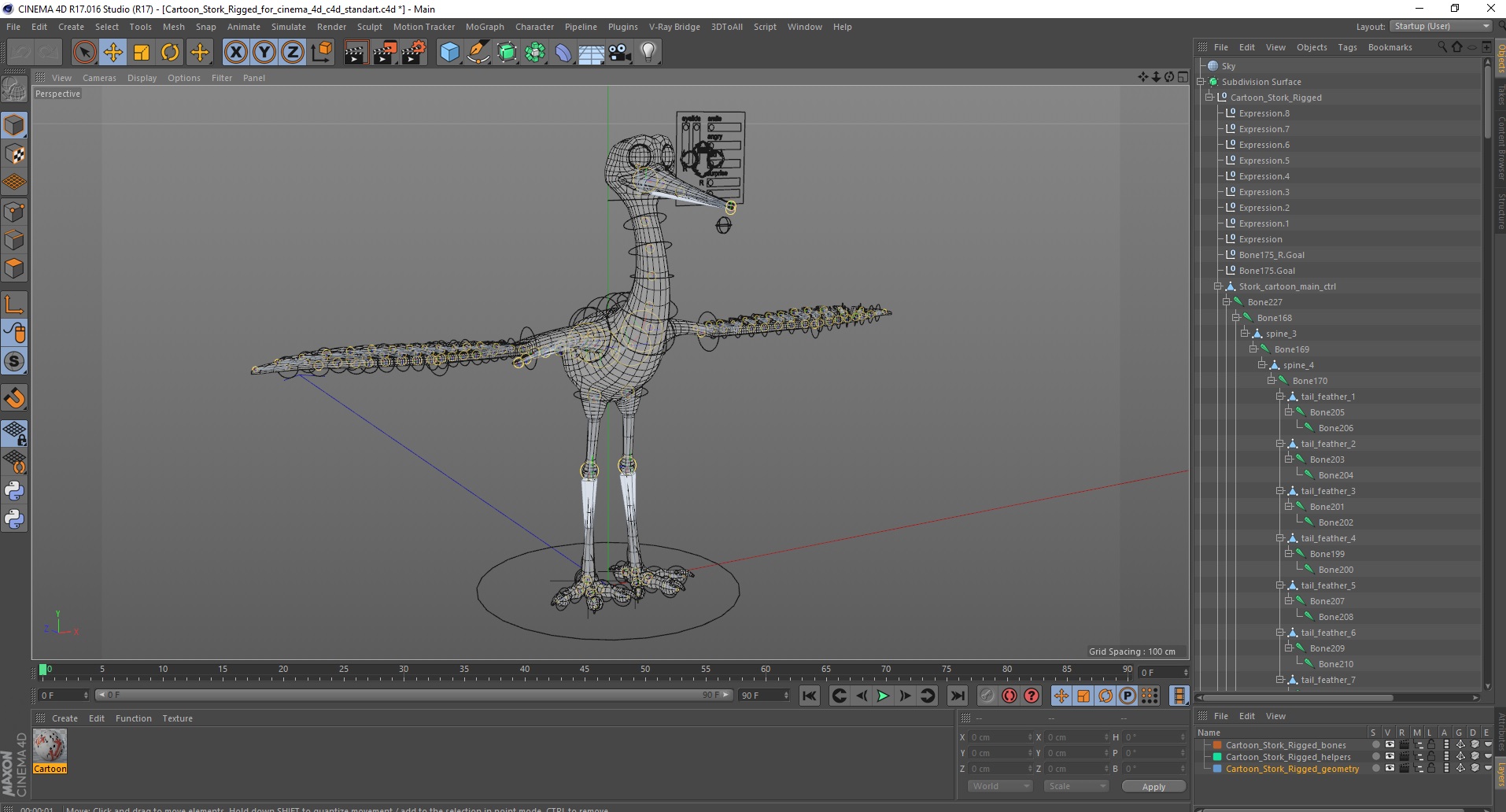
Task: Toggle the coordinate system icon
Action: [322, 53]
